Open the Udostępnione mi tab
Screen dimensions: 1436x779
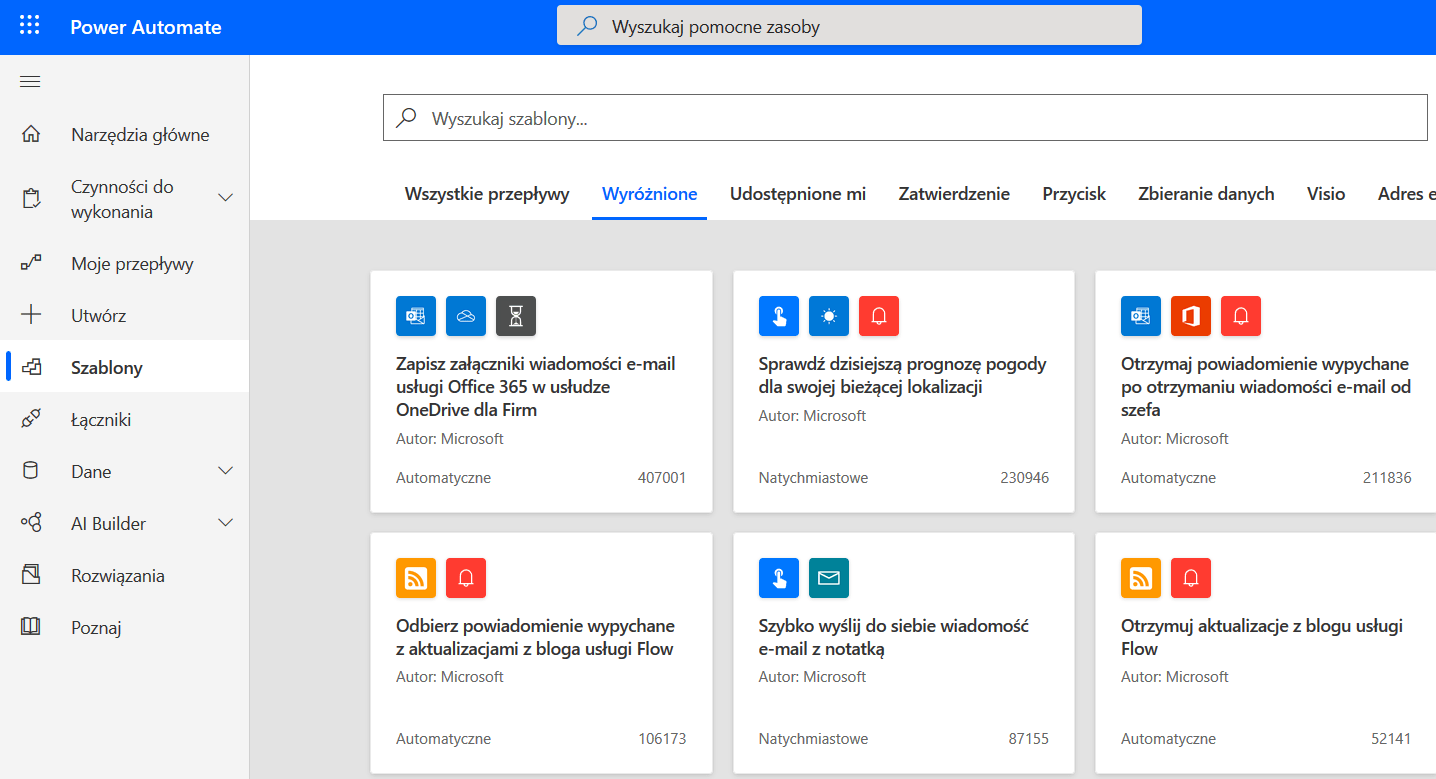tap(797, 194)
